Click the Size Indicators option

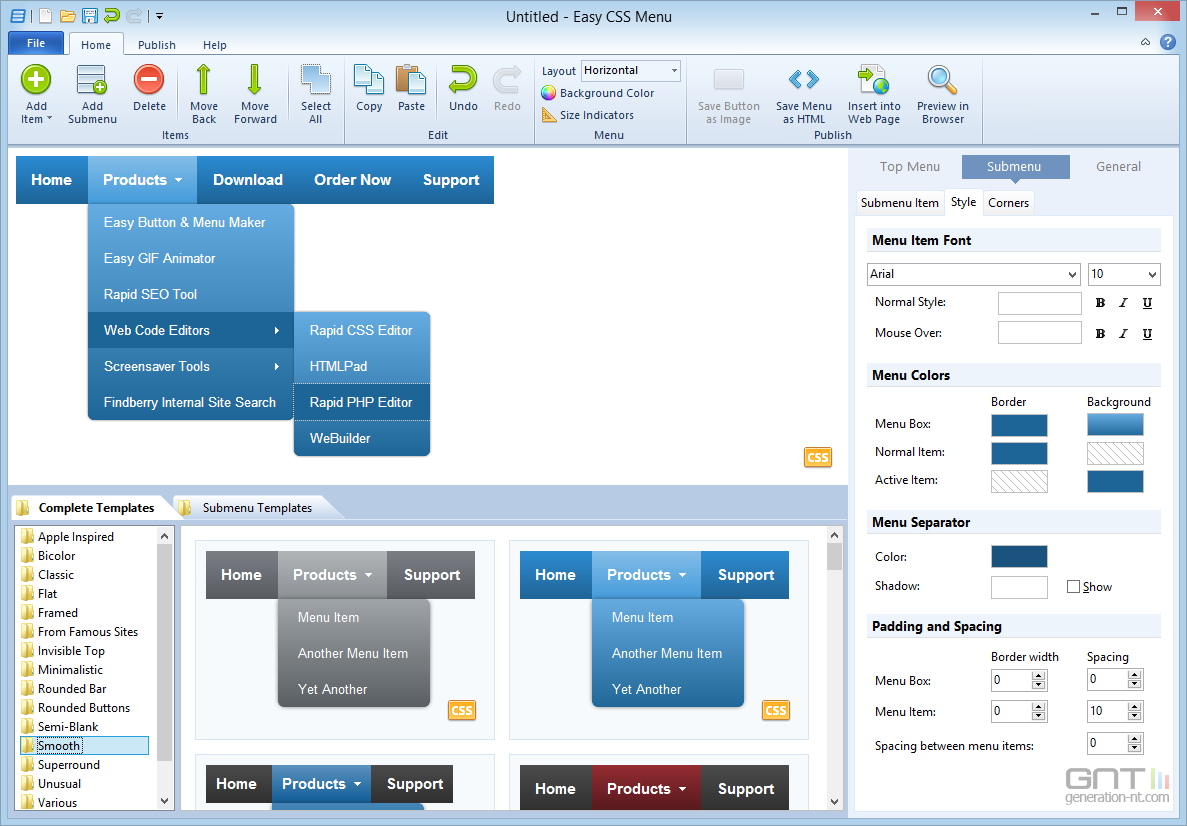pos(596,115)
